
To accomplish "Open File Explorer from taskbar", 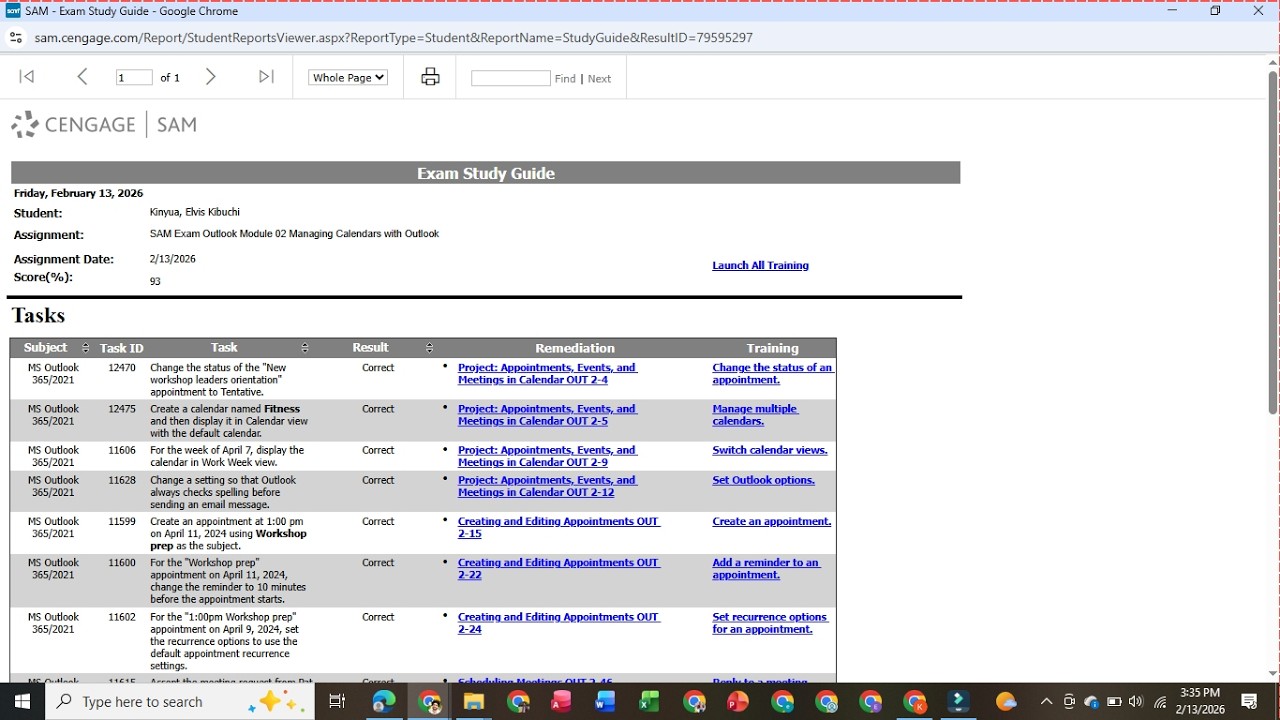I will click(x=473, y=701).
